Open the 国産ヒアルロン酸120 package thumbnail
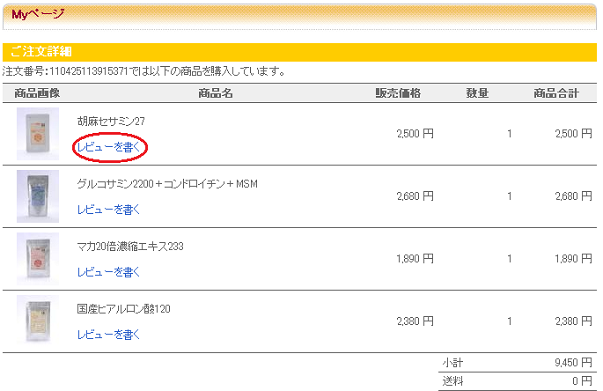The image size is (603, 391). 38,320
